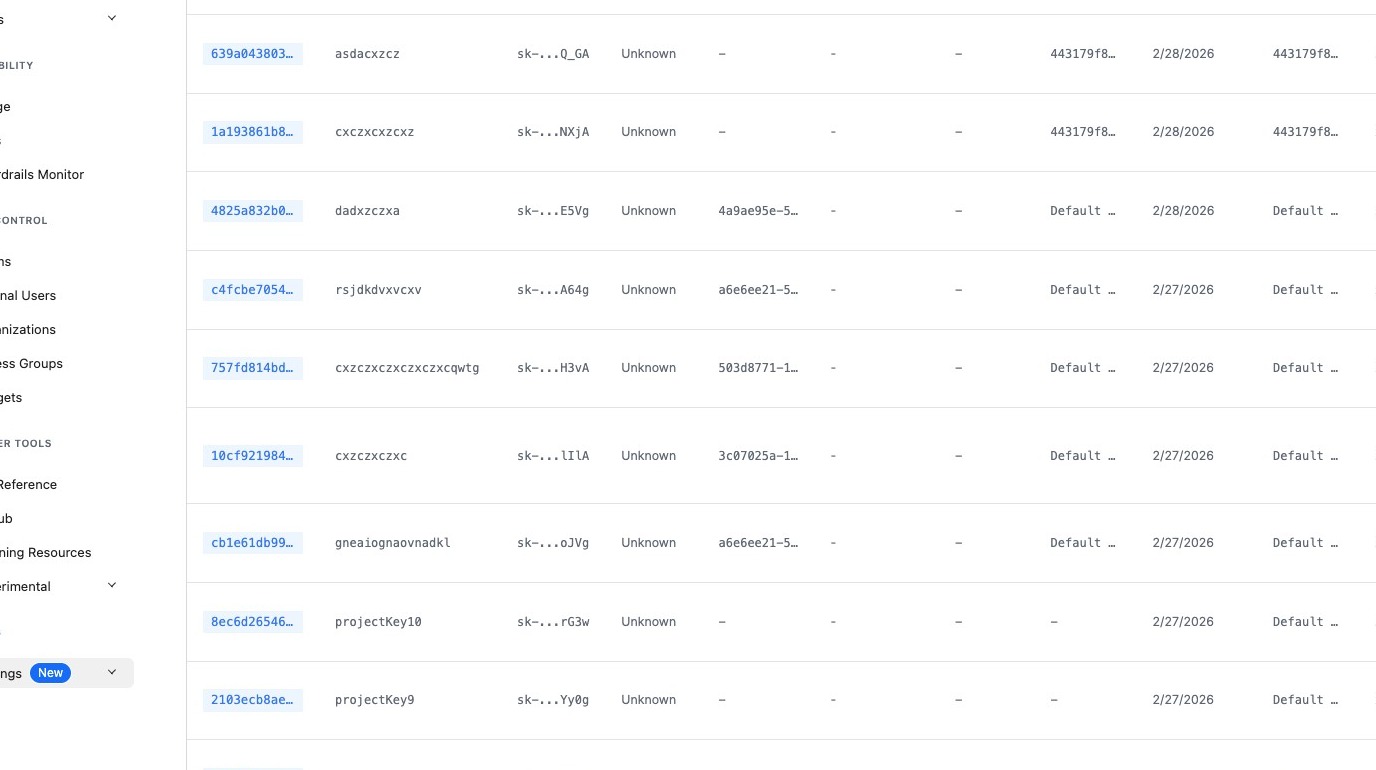Viewport: 1376px width, 770px height.
Task: Open Guardrails Monitor page
Action: point(42,174)
